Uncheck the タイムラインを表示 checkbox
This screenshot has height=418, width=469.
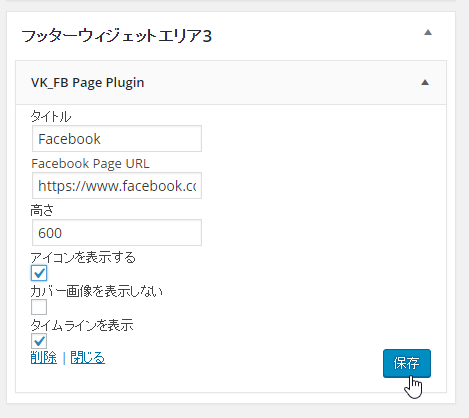[39, 341]
